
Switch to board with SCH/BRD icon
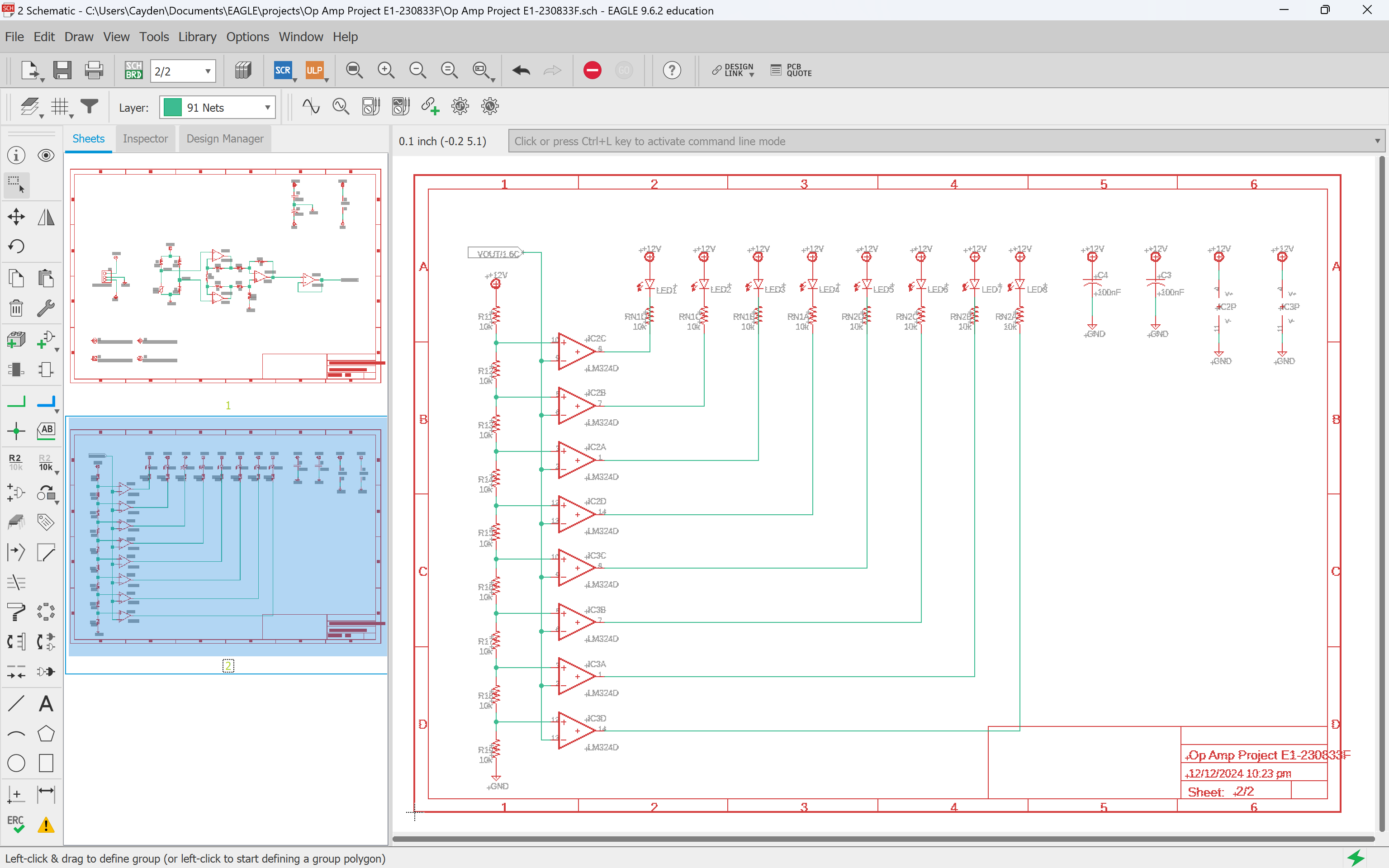(133, 71)
